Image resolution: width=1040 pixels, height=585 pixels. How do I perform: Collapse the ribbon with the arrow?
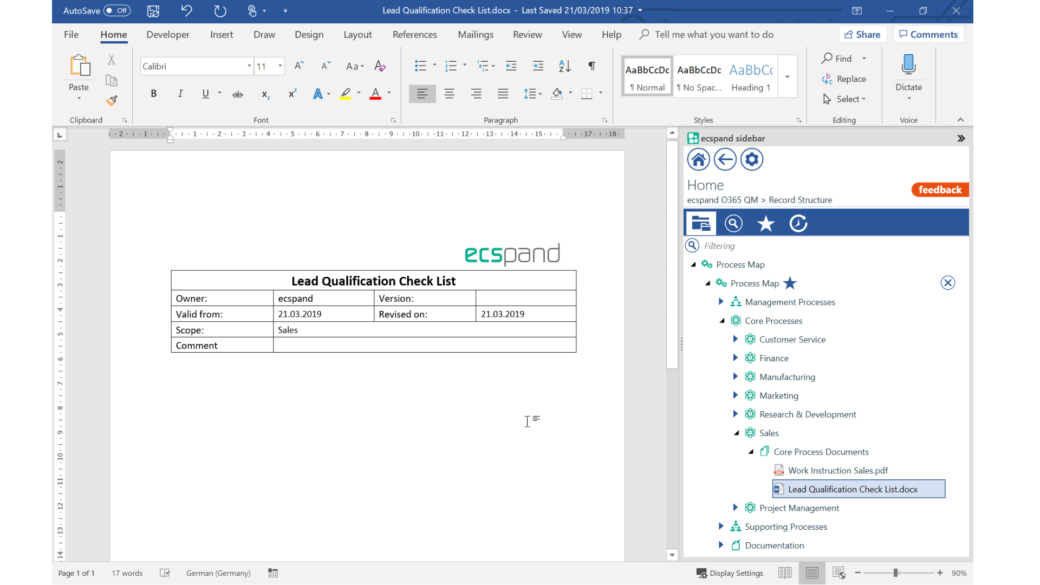coord(960,120)
